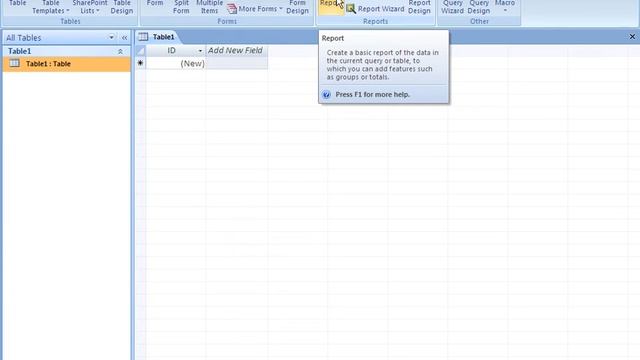Close the Table1 document with X

(632, 37)
